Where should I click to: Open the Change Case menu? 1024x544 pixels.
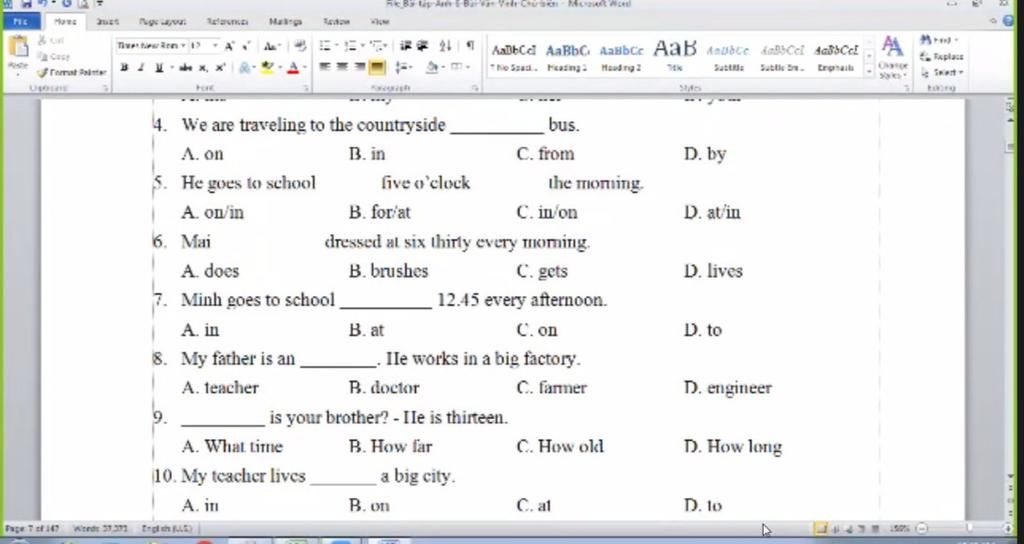point(271,46)
